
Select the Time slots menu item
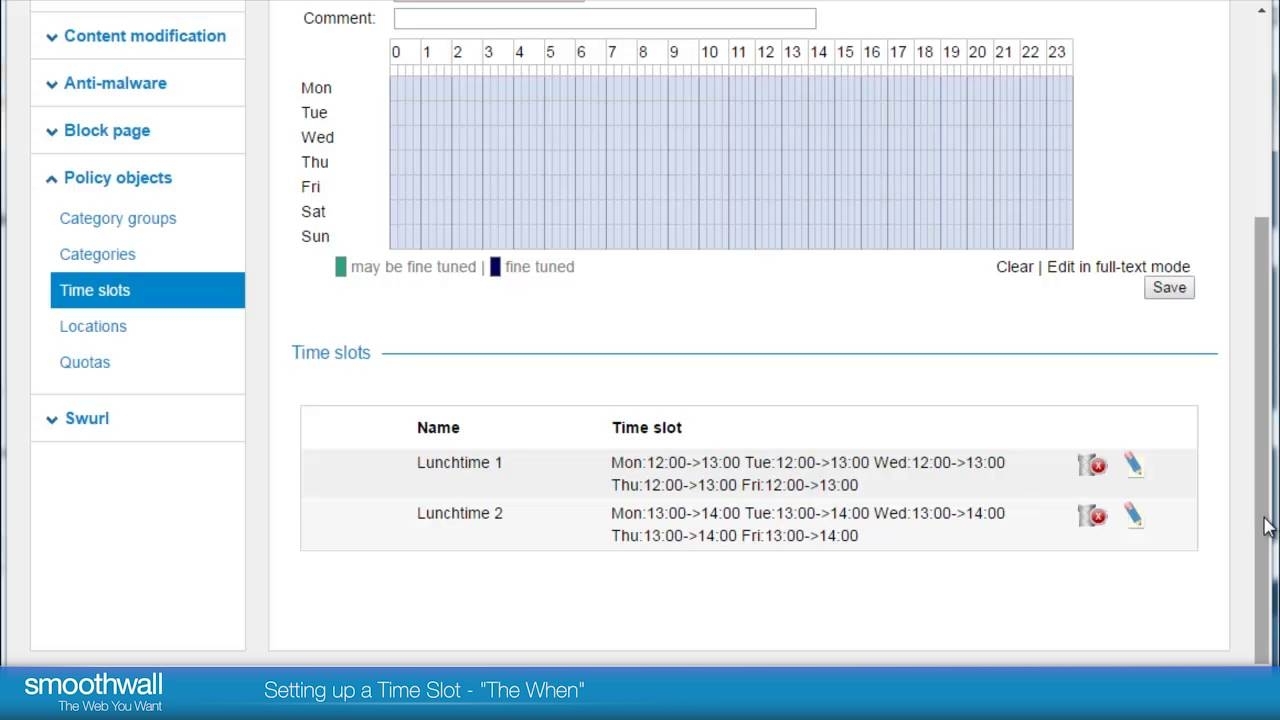click(x=147, y=290)
